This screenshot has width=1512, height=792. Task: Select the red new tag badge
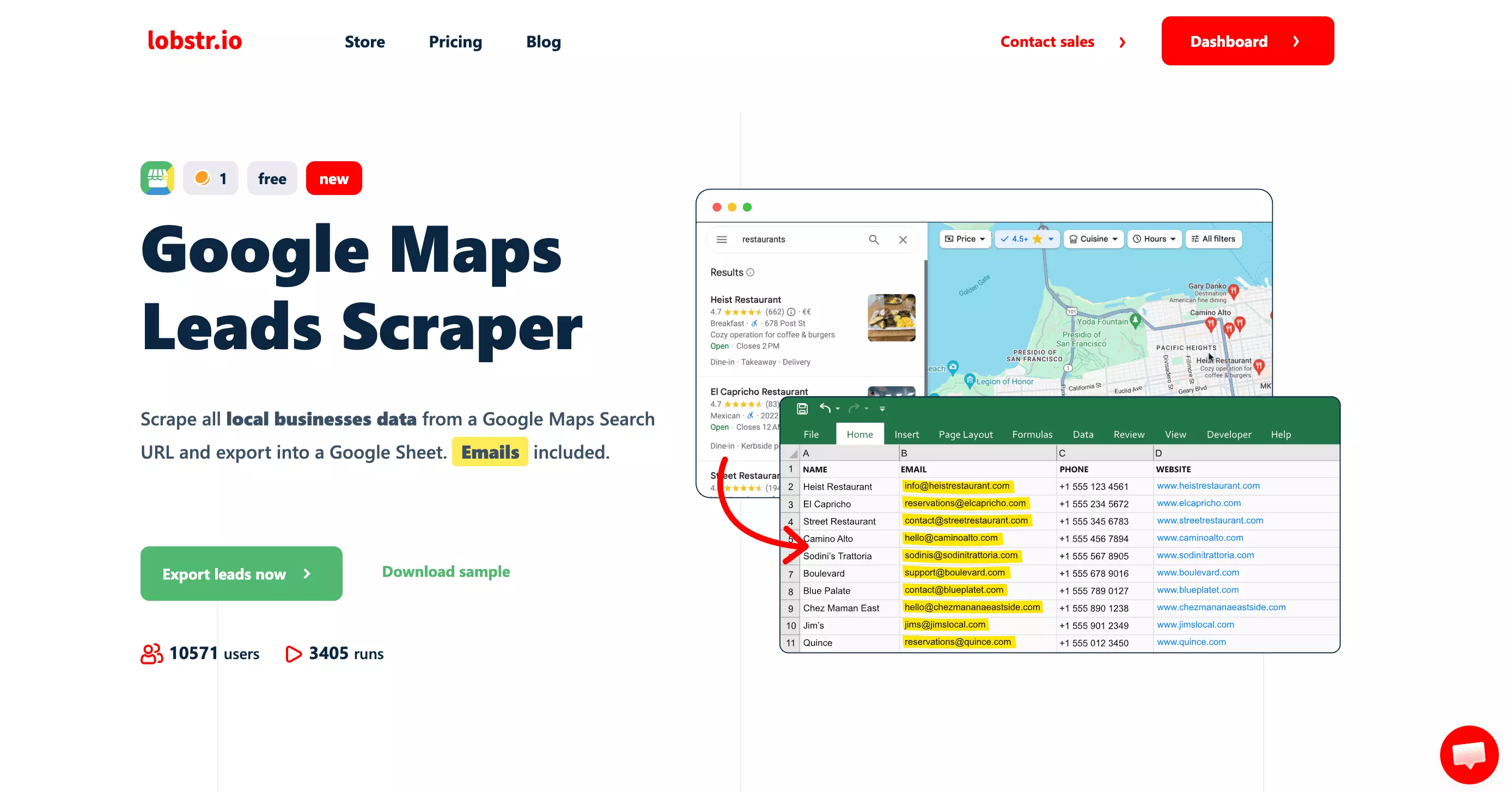point(334,178)
